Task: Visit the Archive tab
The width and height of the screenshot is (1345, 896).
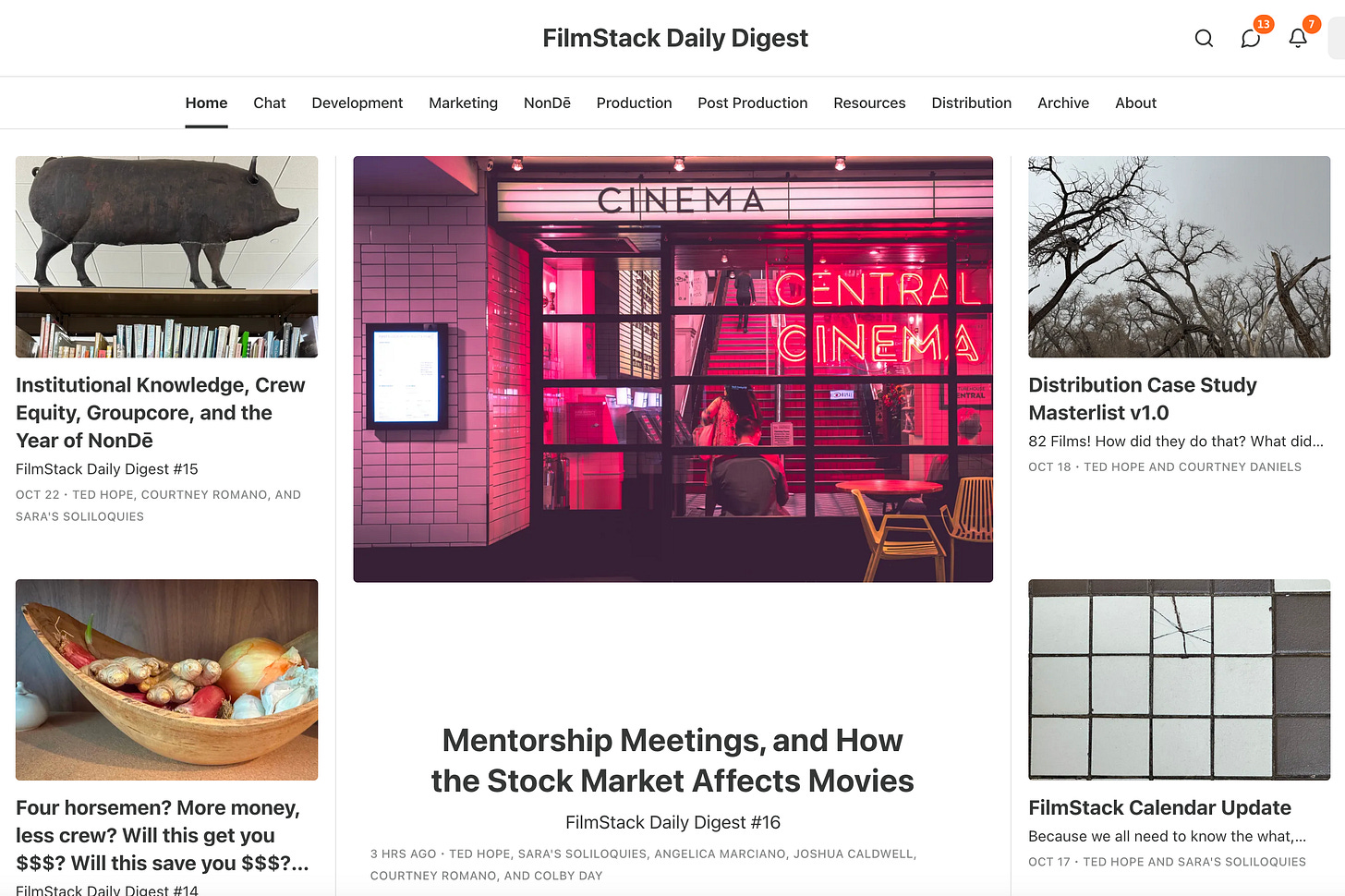Action: pos(1063,103)
